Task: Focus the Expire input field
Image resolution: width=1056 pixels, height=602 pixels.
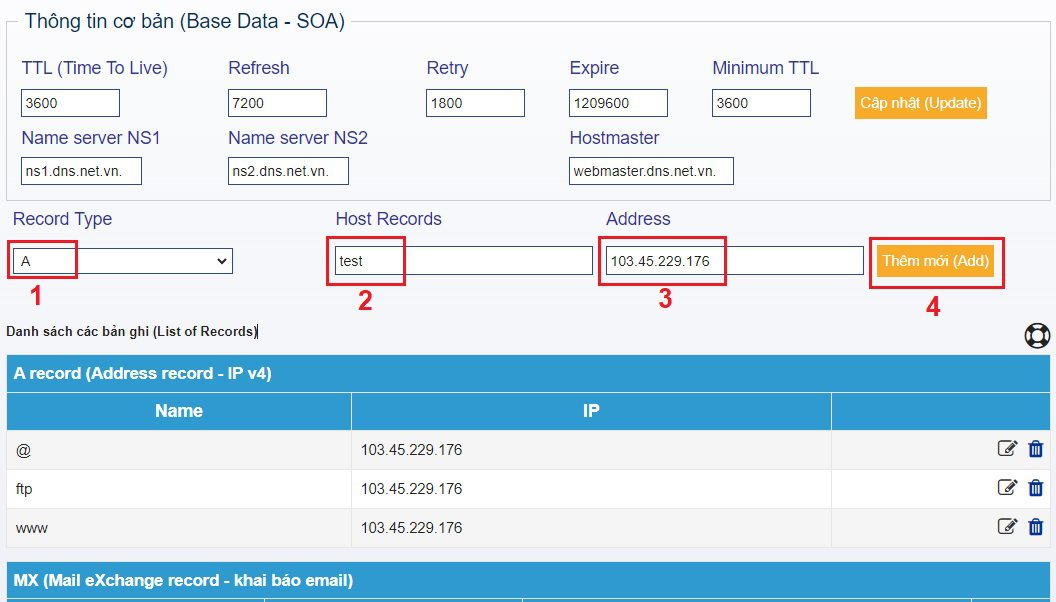Action: click(618, 103)
